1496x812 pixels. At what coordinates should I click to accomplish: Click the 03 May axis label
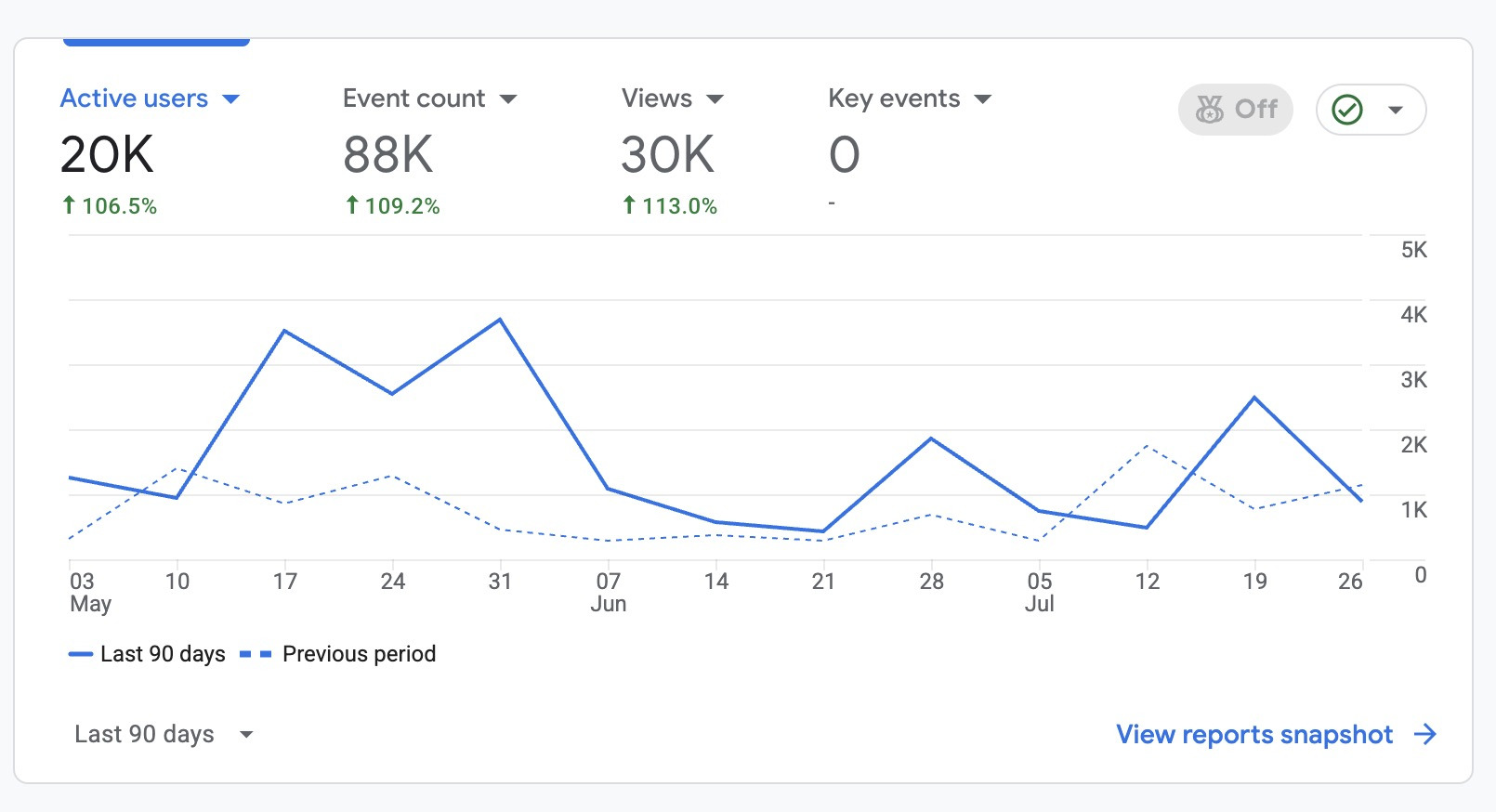pyautogui.click(x=90, y=592)
